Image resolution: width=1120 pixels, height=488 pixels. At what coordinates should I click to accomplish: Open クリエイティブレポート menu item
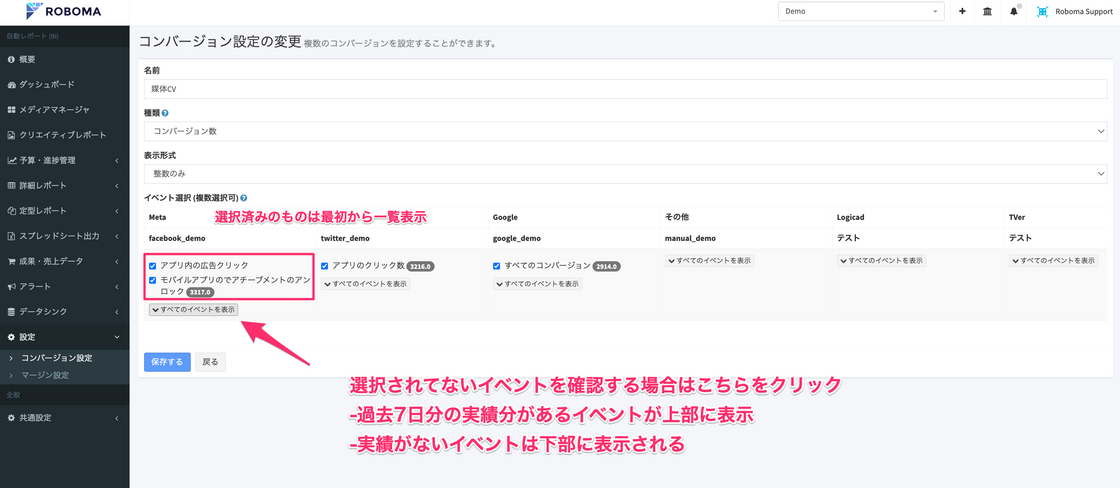point(65,135)
